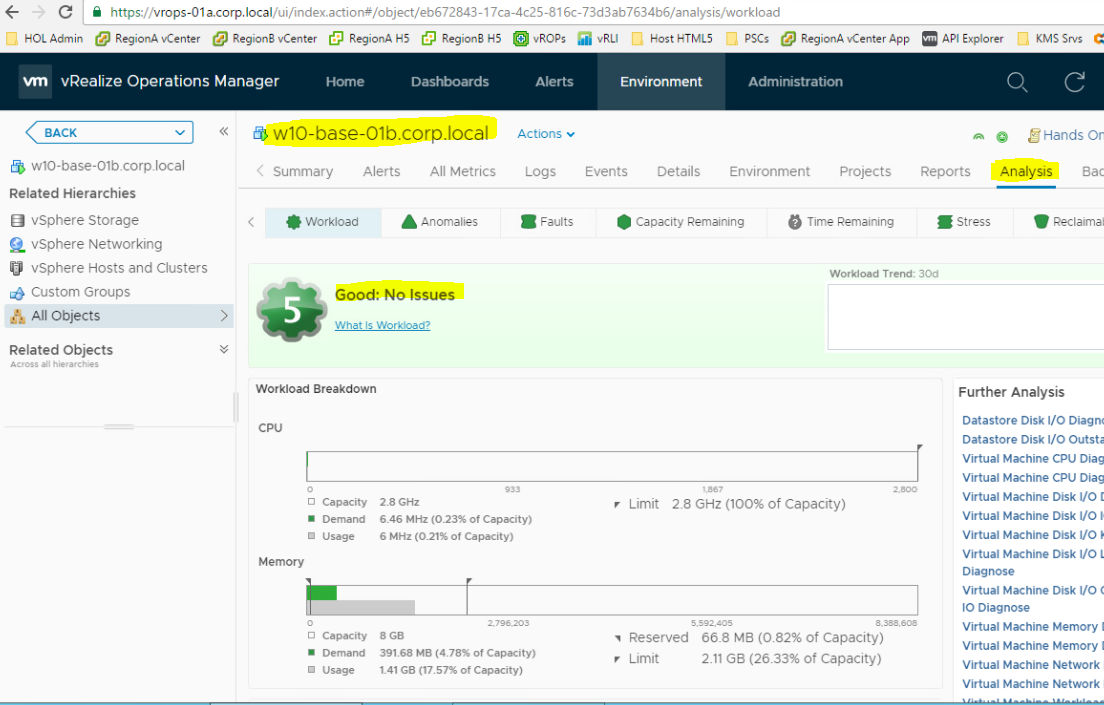Click the Custom Groups icon
The image size is (1104, 705).
tap(17, 292)
